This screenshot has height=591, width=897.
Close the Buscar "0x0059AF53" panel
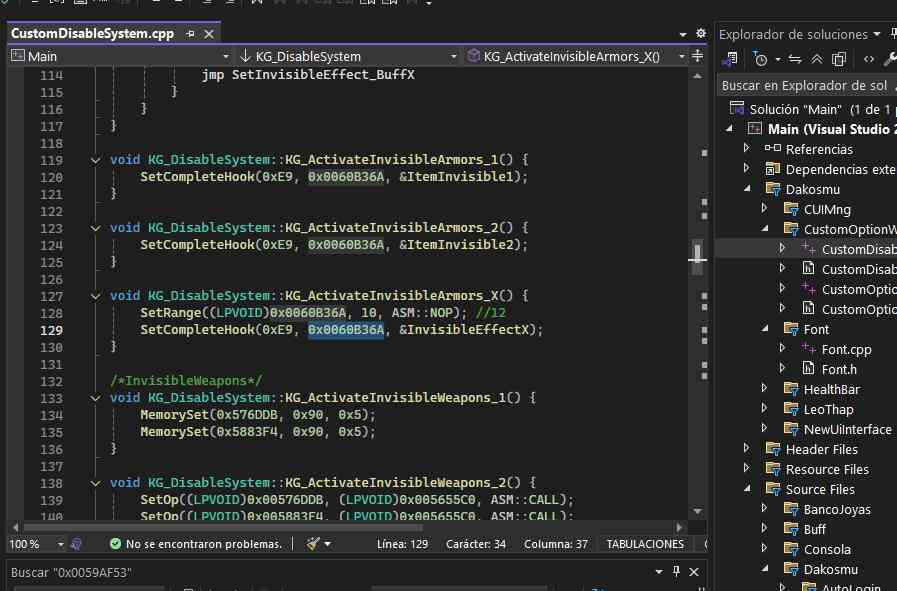[694, 572]
